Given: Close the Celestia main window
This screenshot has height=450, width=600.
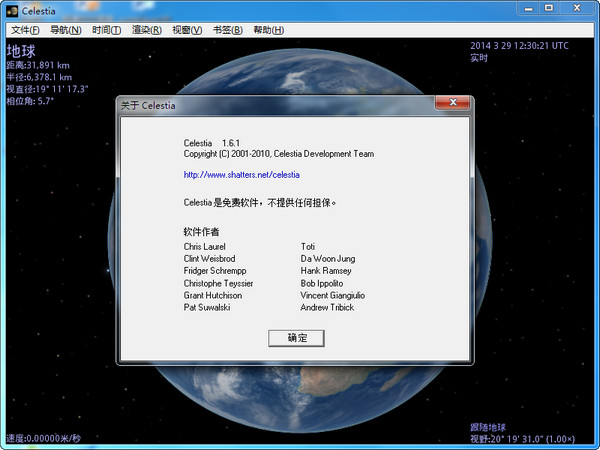Looking at the screenshot, I should point(578,8).
